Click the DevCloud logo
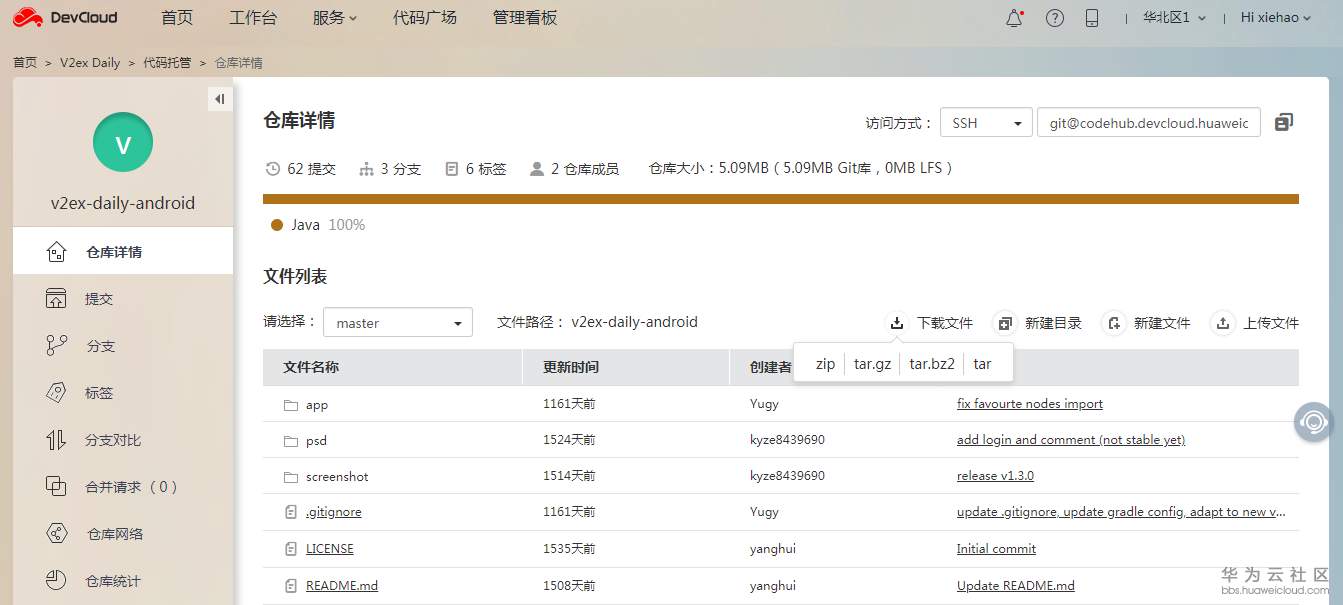 [64, 17]
